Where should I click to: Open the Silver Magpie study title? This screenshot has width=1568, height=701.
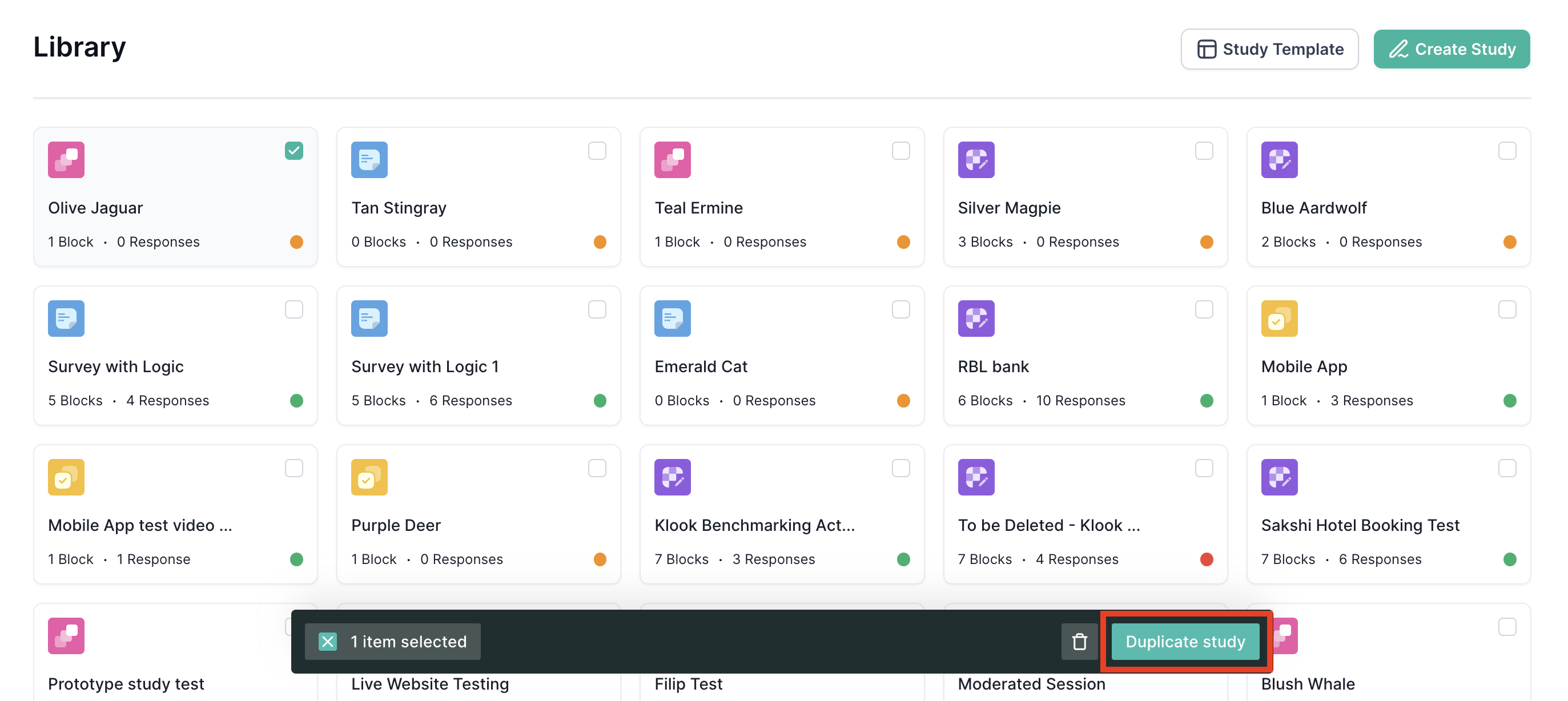[1008, 207]
